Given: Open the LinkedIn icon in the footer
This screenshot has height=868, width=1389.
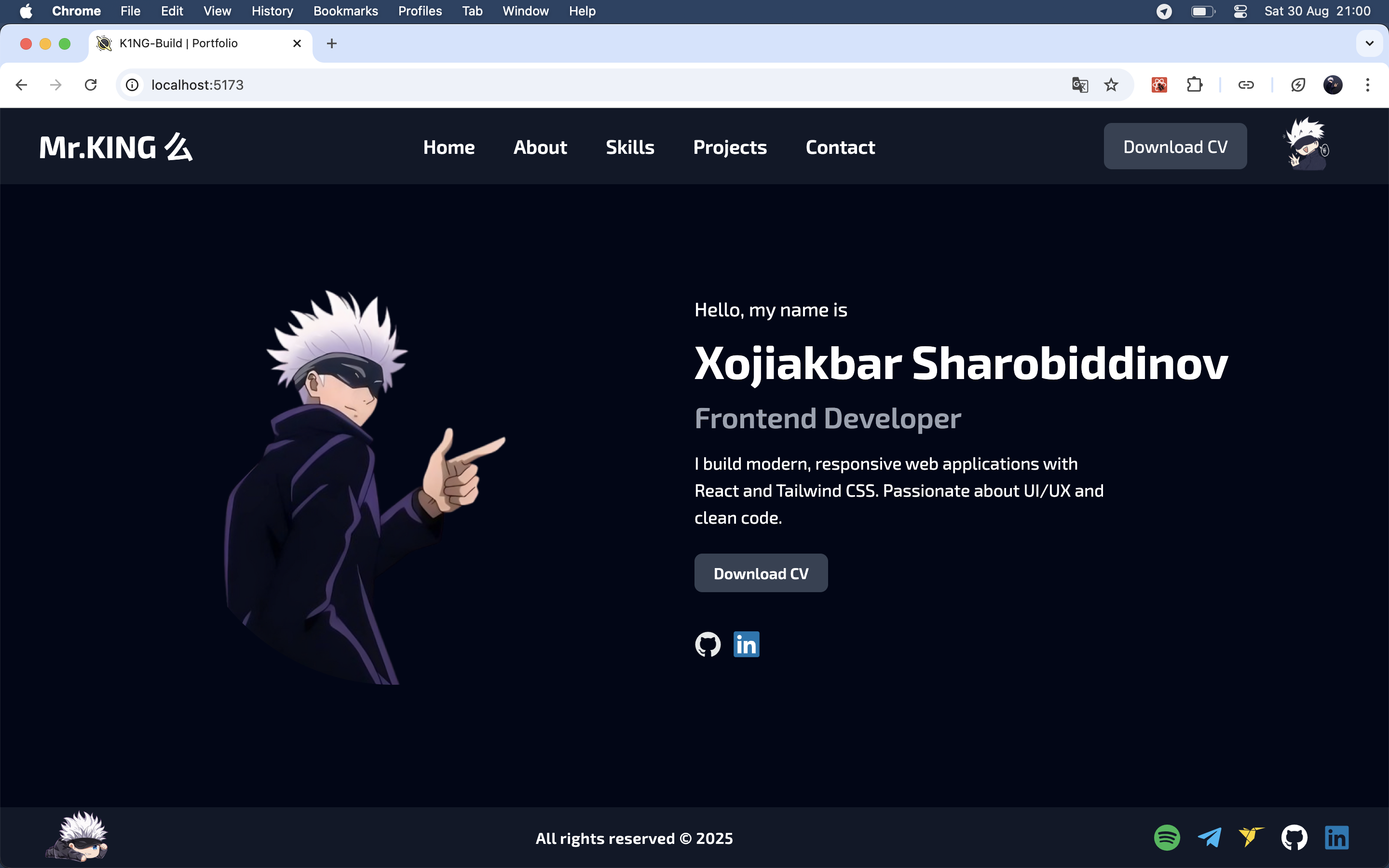Looking at the screenshot, I should (x=1337, y=838).
